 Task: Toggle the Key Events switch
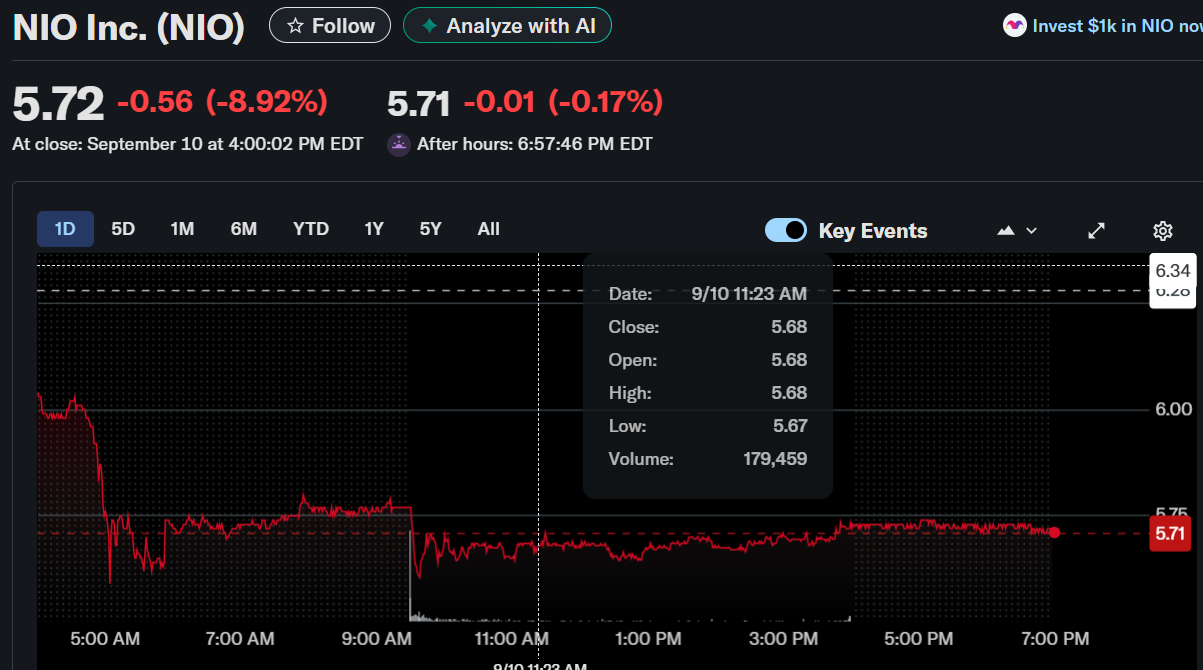786,230
